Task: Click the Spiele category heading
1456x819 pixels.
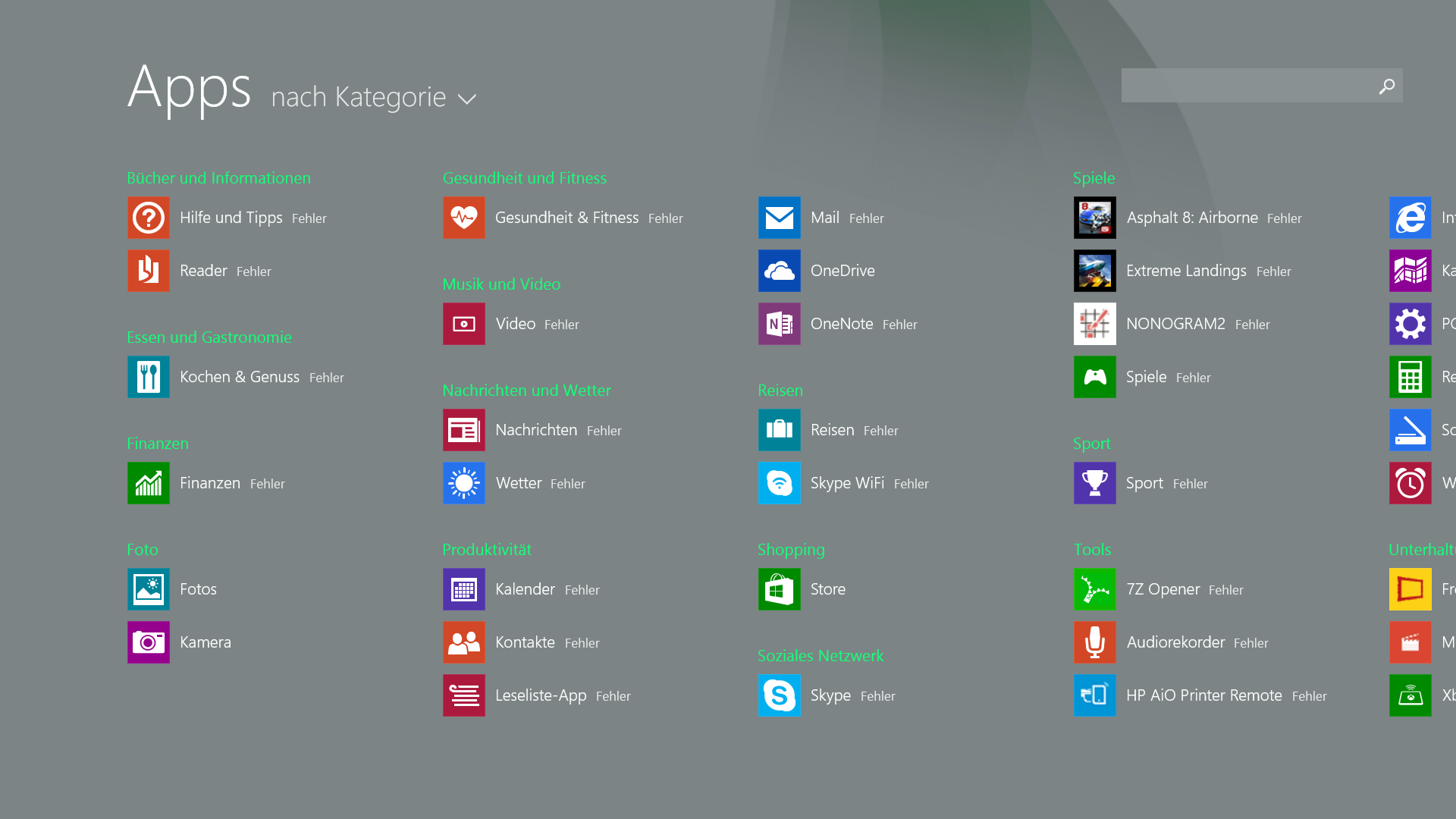Action: pyautogui.click(x=1094, y=178)
